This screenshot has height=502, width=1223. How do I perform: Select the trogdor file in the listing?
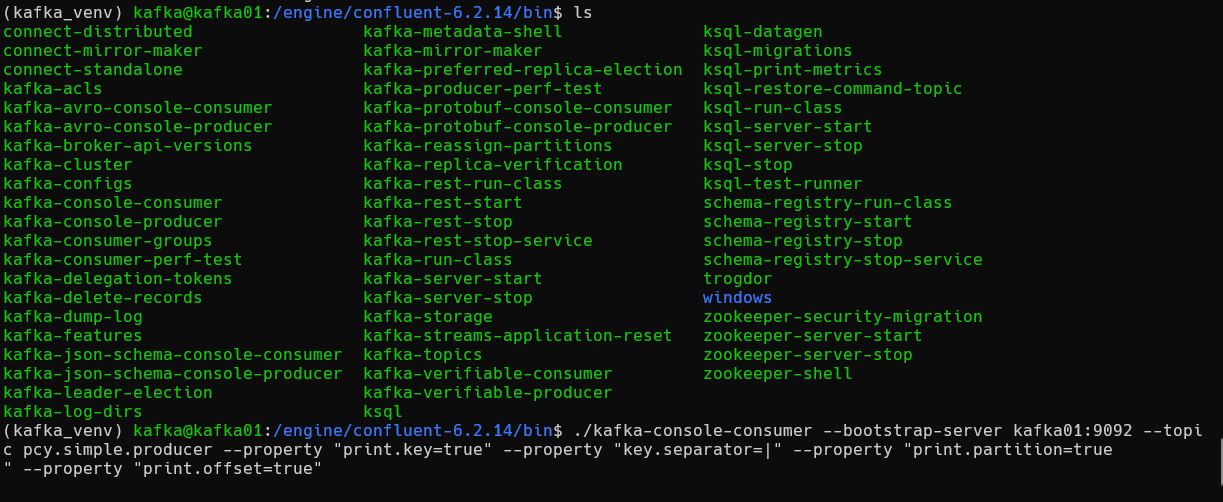(737, 279)
